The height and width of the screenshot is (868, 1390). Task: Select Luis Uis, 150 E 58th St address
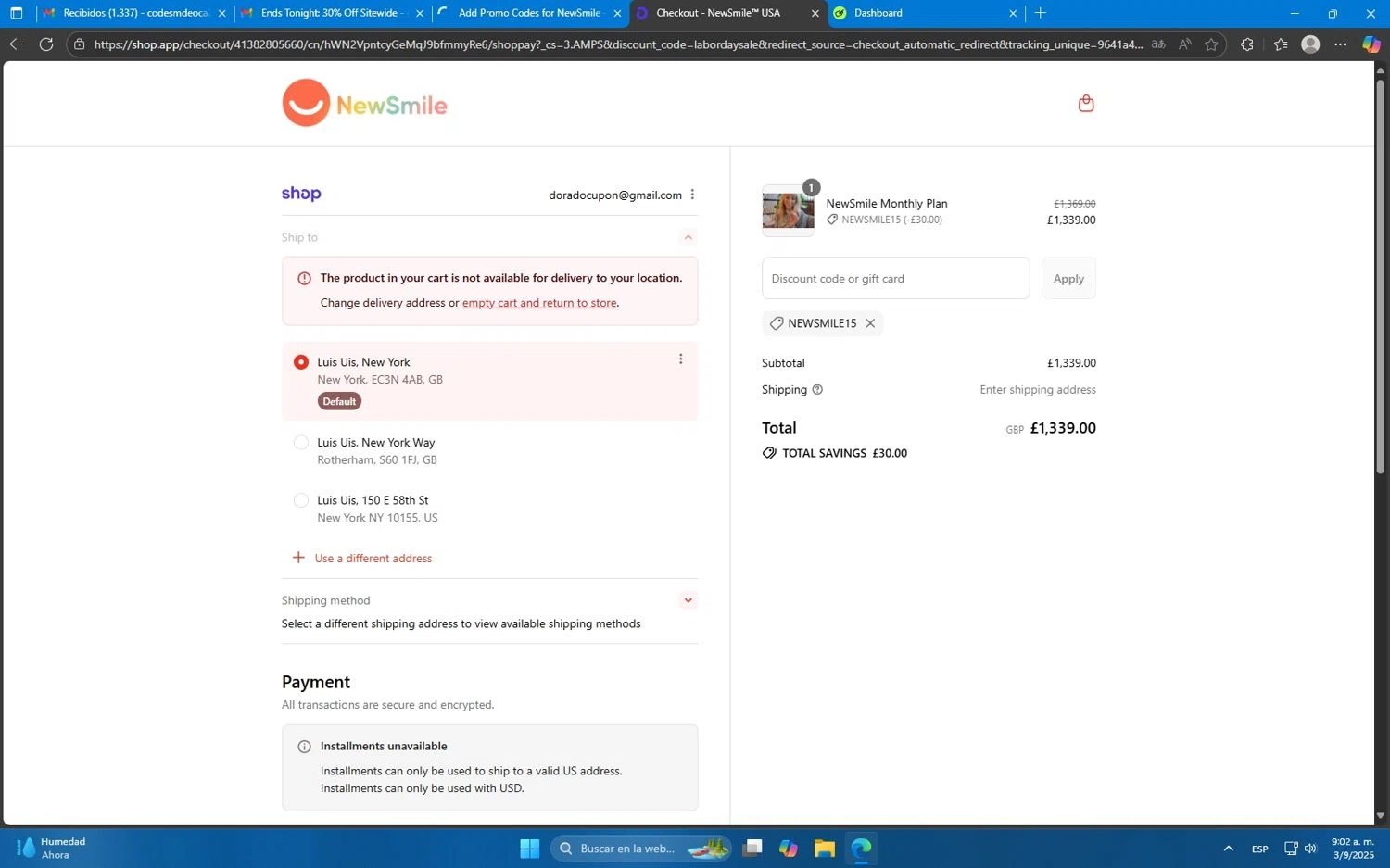tap(301, 500)
